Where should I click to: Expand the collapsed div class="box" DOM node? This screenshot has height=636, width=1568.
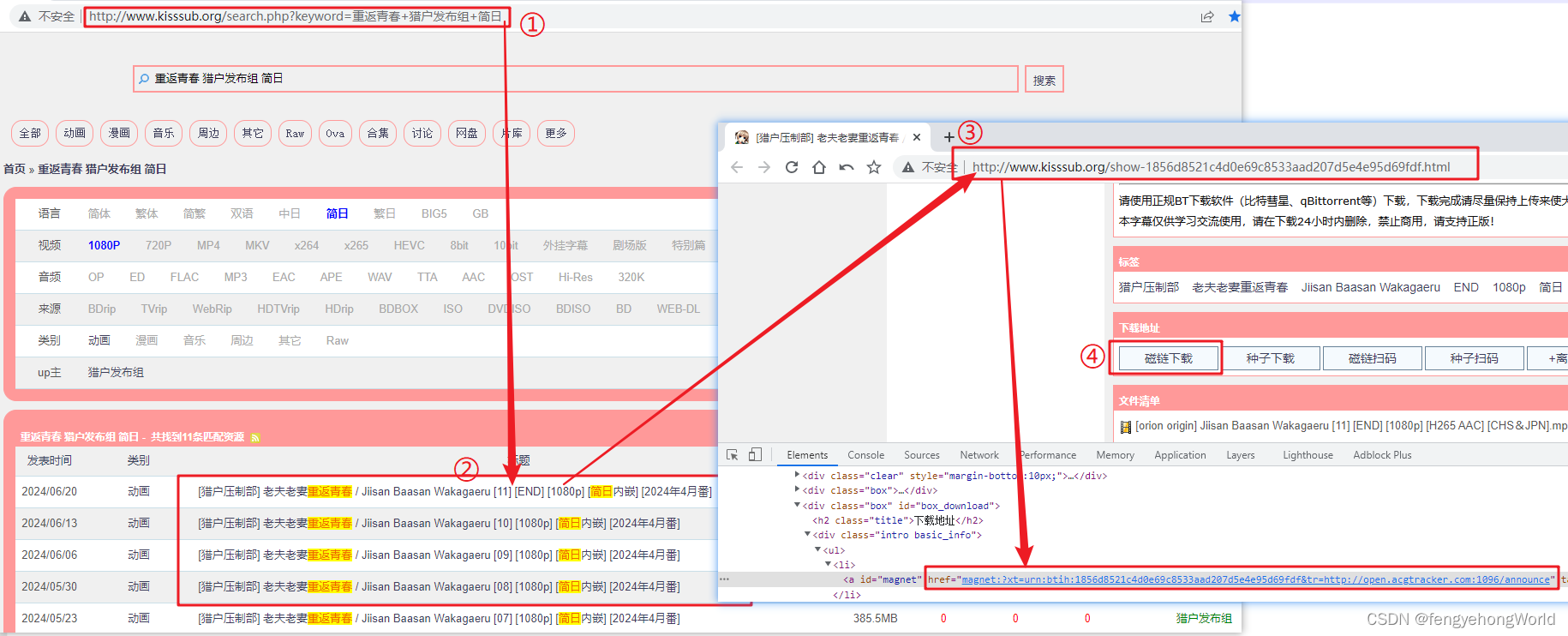(x=797, y=489)
